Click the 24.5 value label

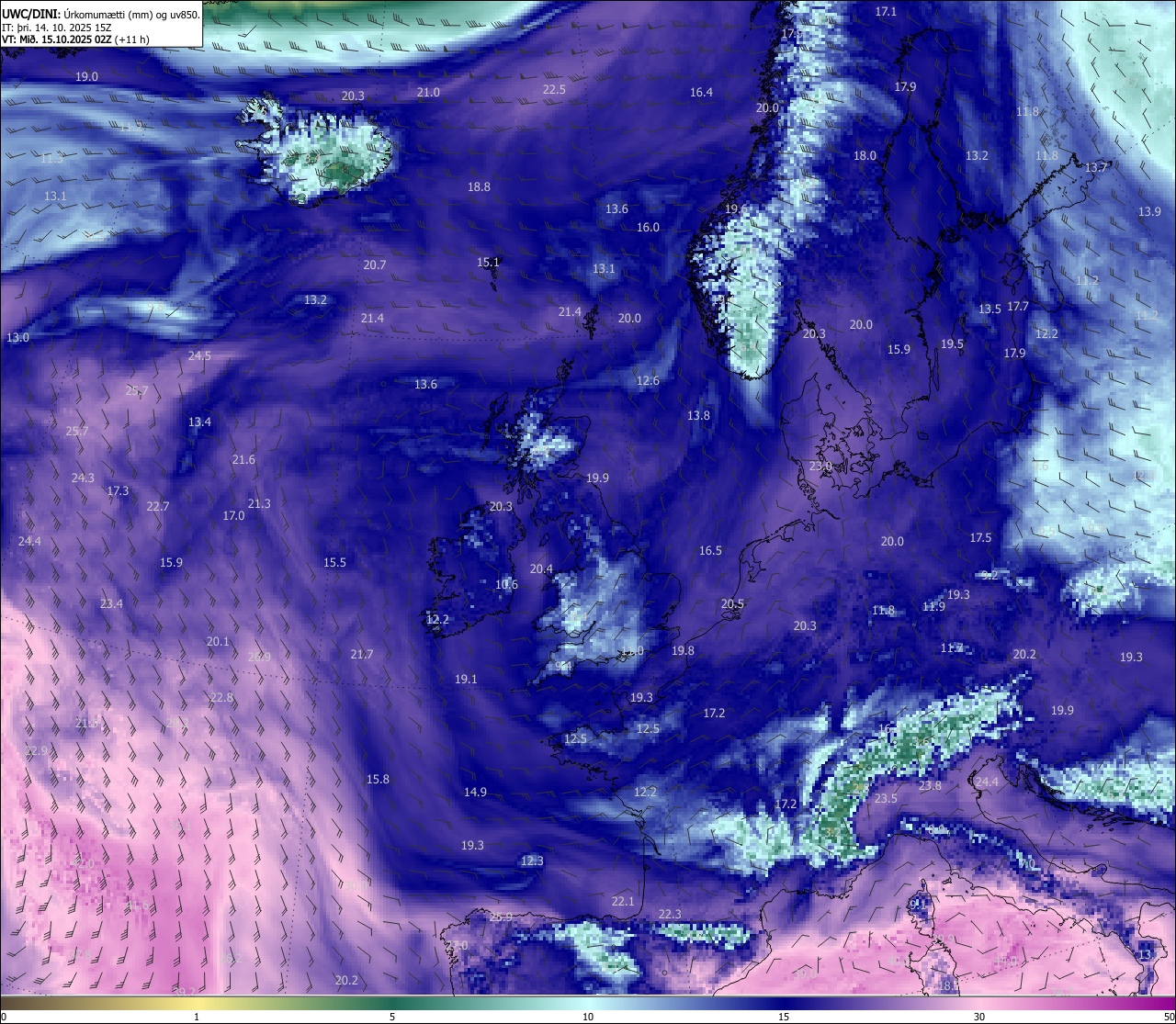[x=199, y=356]
